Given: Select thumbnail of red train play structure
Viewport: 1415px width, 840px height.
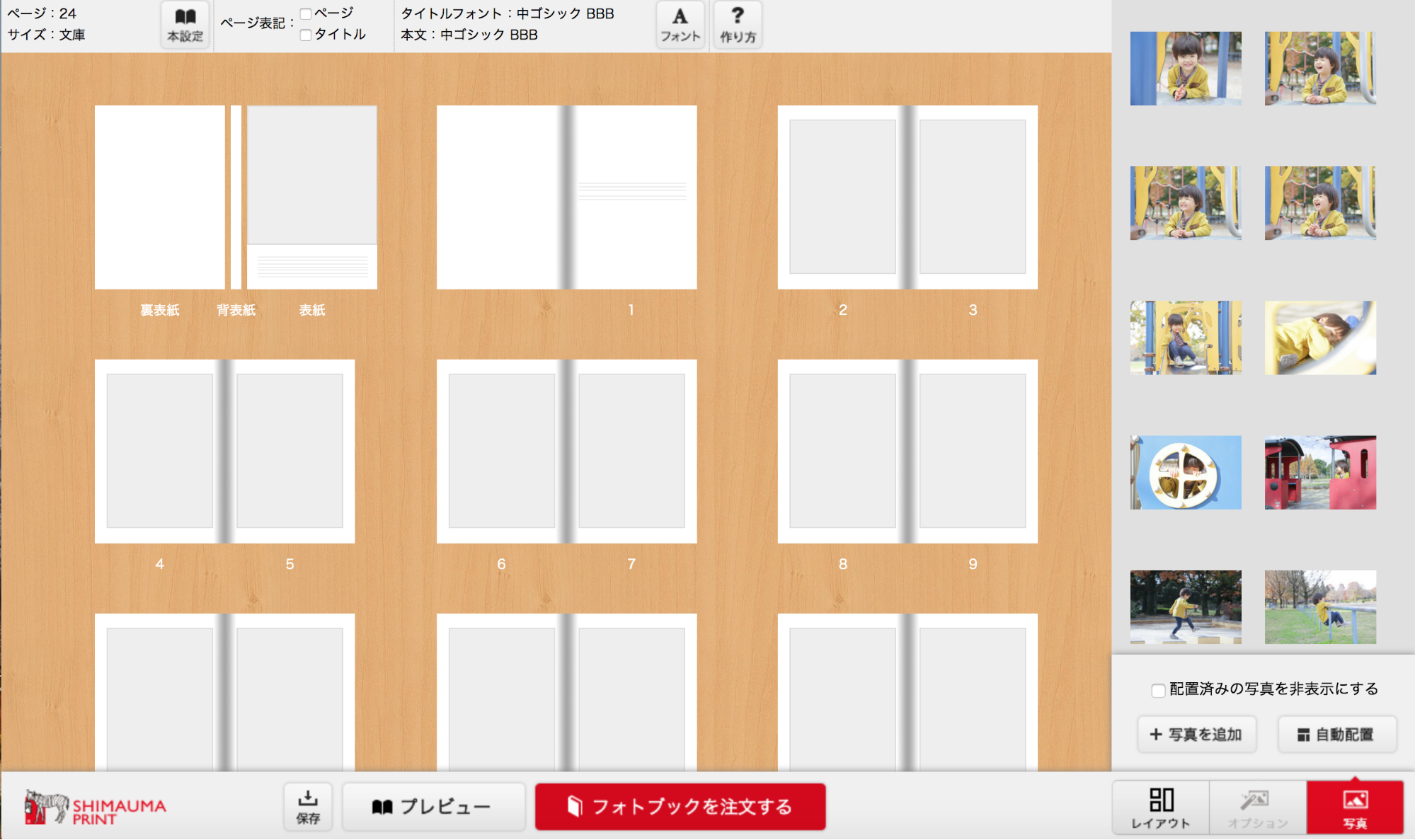Looking at the screenshot, I should (x=1320, y=472).
